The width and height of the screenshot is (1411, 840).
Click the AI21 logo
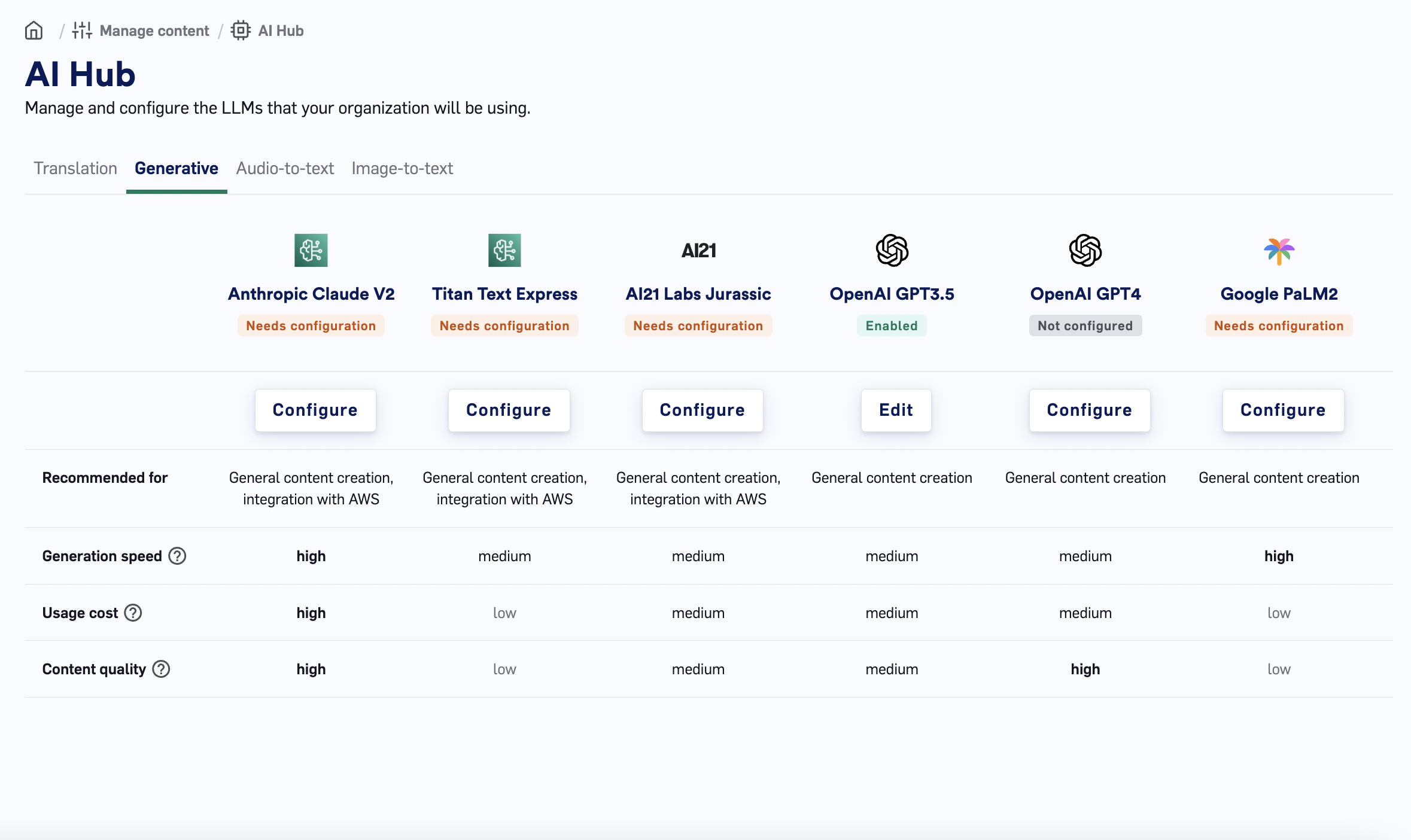pos(698,250)
